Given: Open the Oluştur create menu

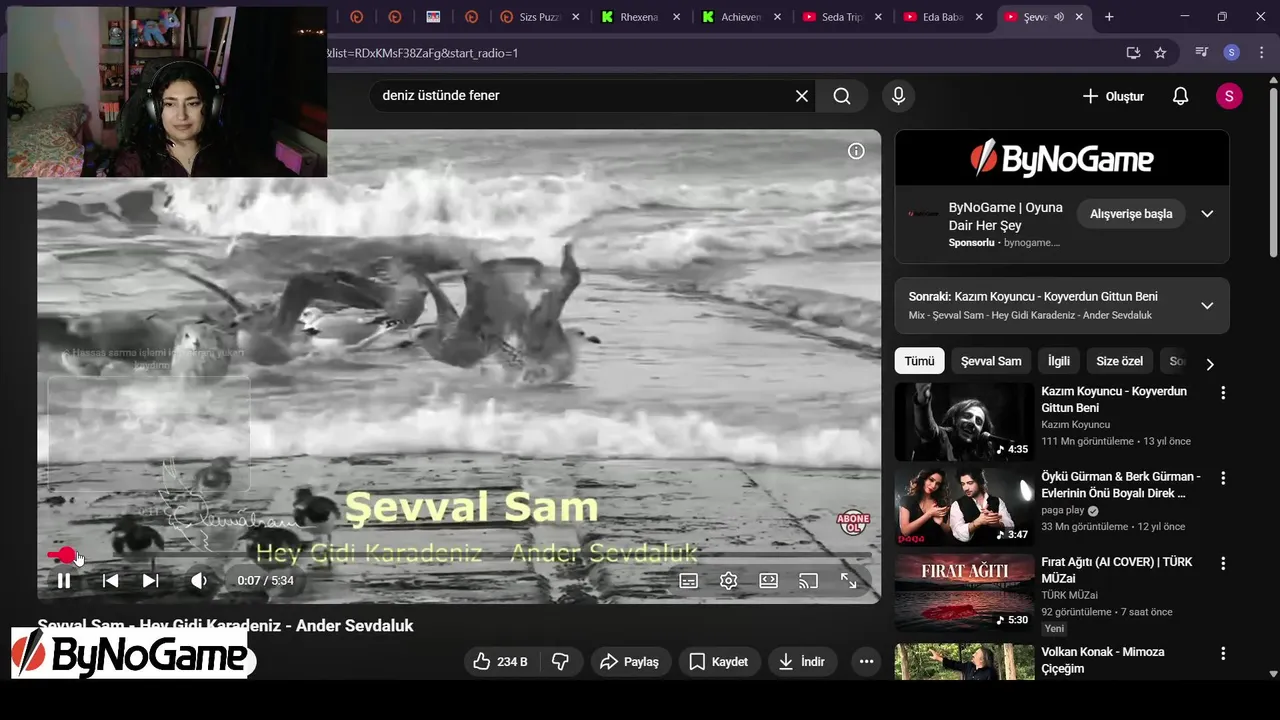Looking at the screenshot, I should click(x=1112, y=96).
